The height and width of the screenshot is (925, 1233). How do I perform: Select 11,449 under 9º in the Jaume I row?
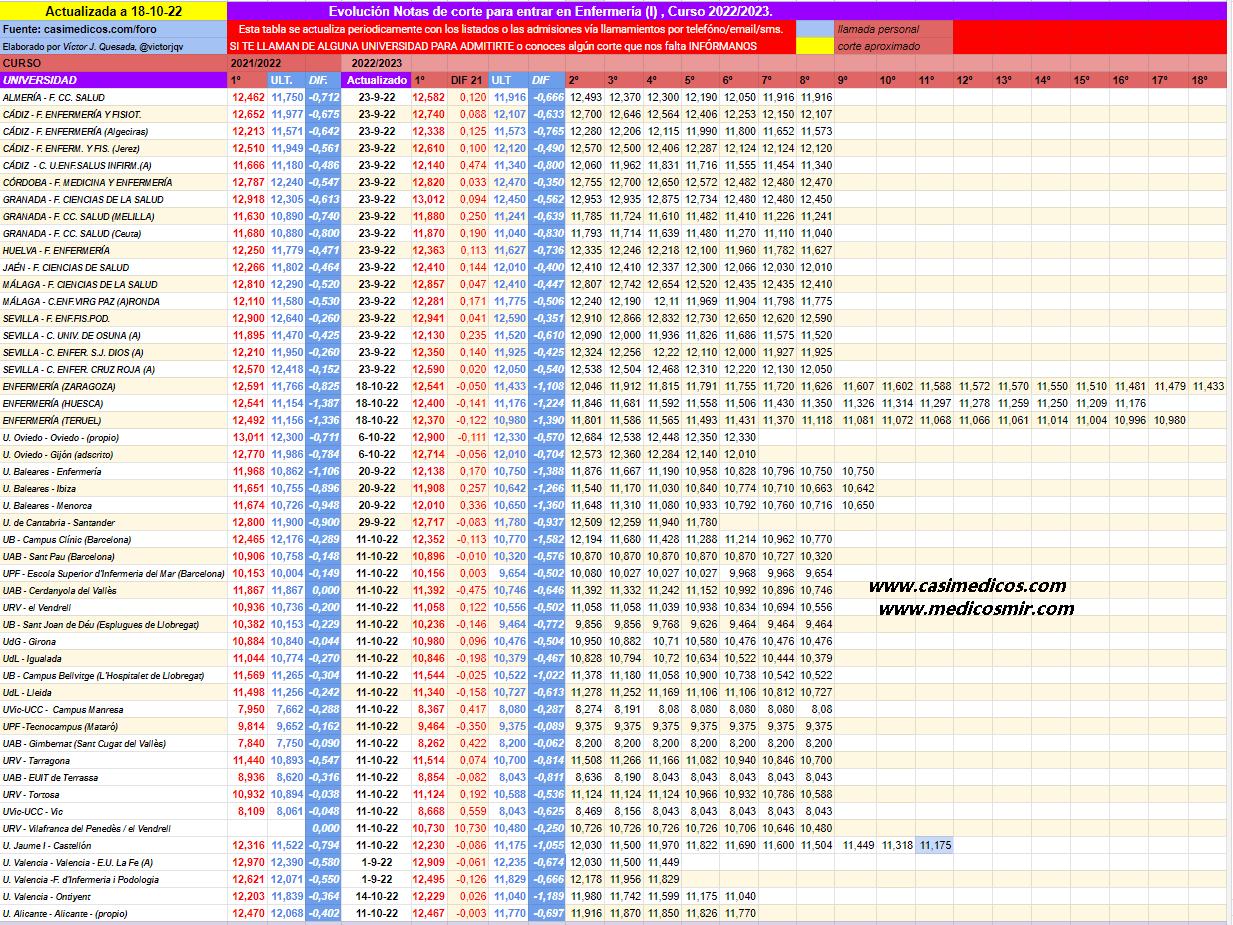858,845
